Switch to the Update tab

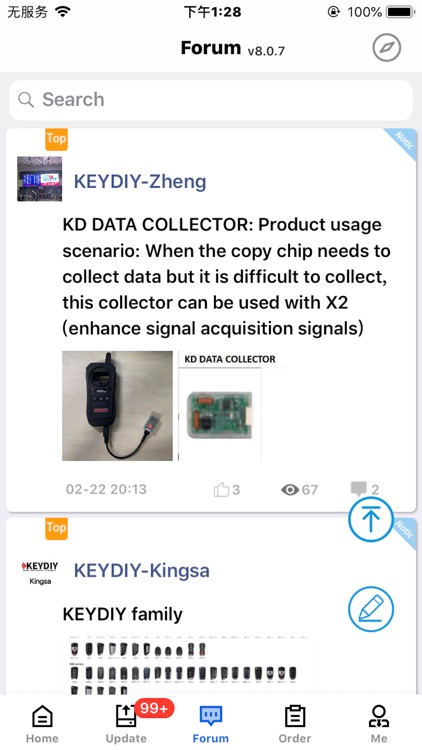(x=126, y=724)
